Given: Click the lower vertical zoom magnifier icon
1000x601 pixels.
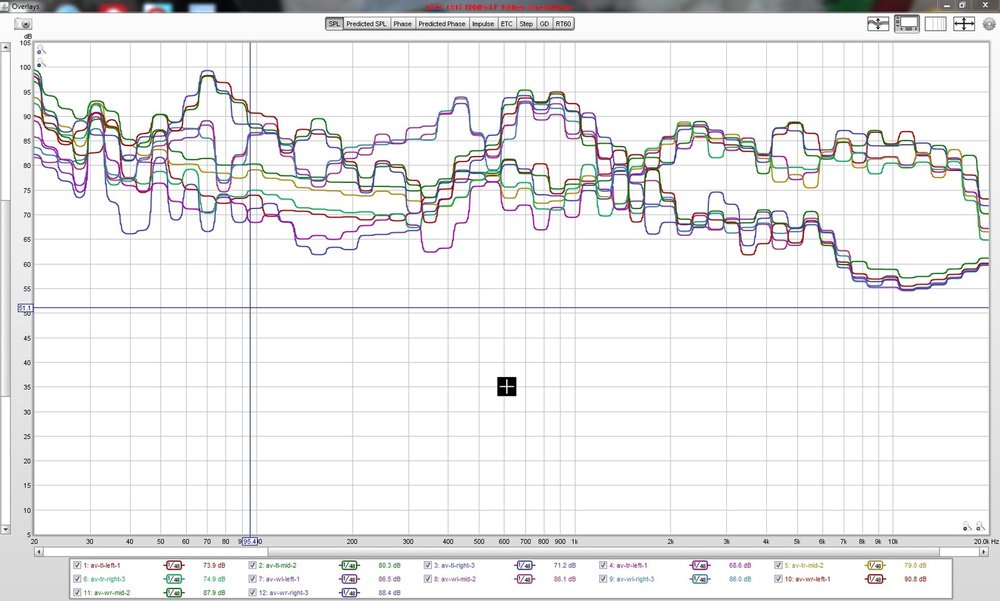Looking at the screenshot, I should click(41, 63).
